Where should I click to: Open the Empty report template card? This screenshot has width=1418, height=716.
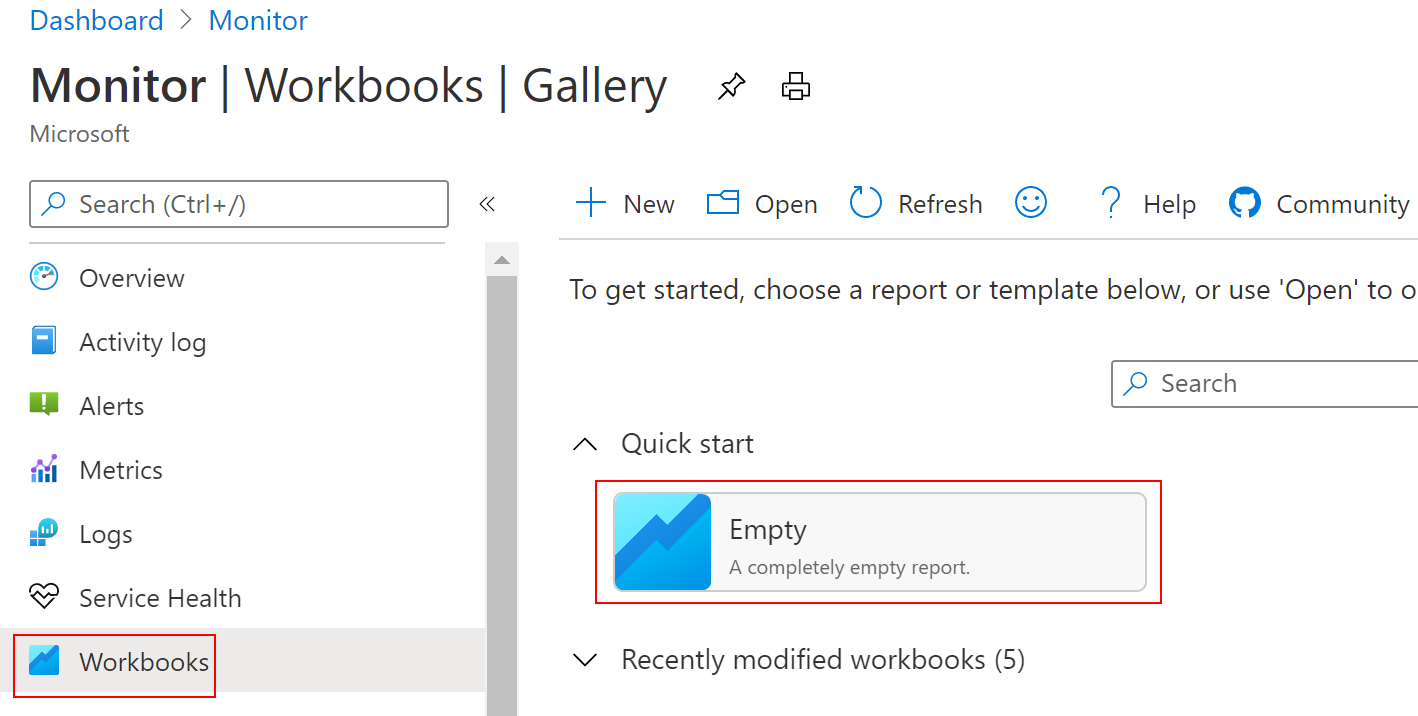(x=880, y=542)
